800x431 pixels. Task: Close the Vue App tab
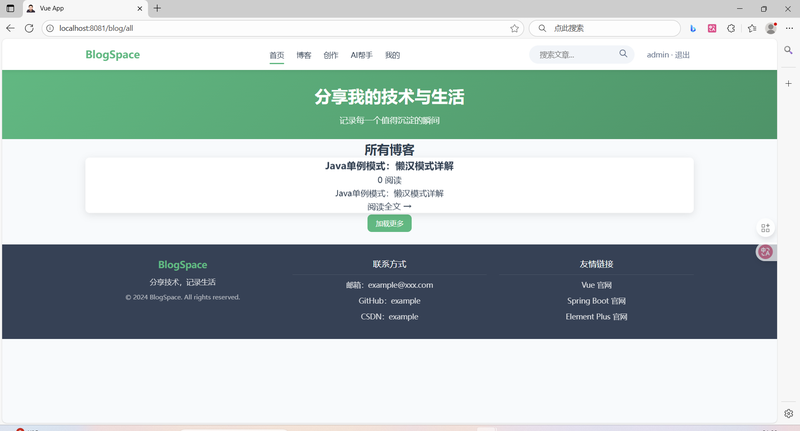pos(139,8)
